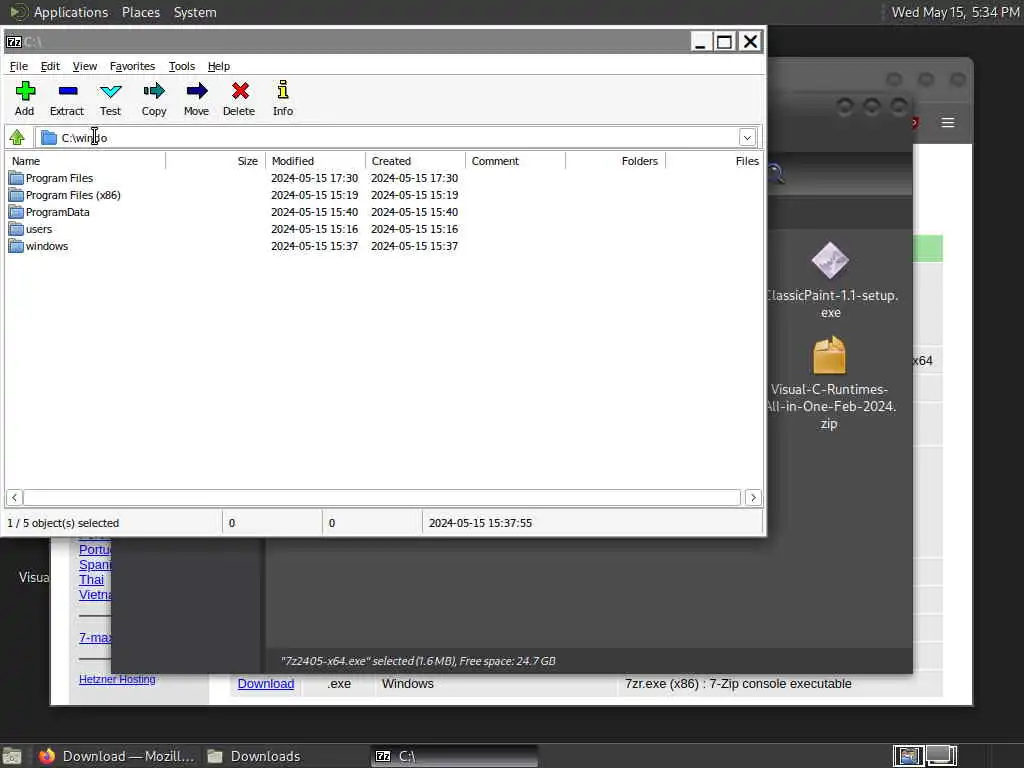
Task: Click the red Delete toolbar icon
Action: click(x=240, y=91)
